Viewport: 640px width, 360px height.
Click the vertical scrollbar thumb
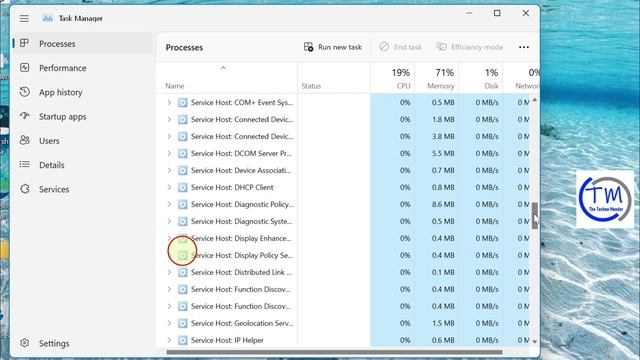[535, 215]
